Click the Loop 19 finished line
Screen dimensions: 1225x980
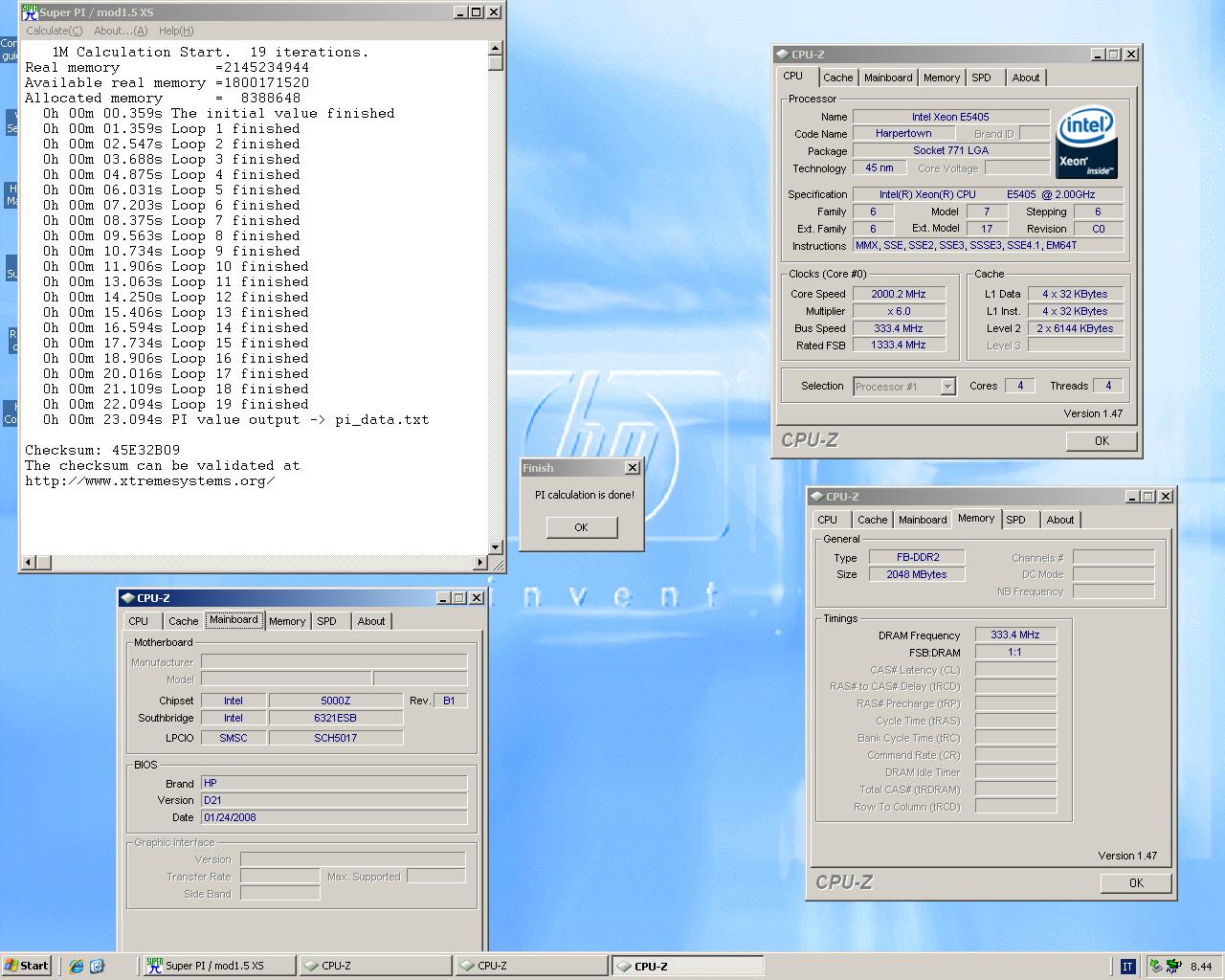click(x=175, y=404)
